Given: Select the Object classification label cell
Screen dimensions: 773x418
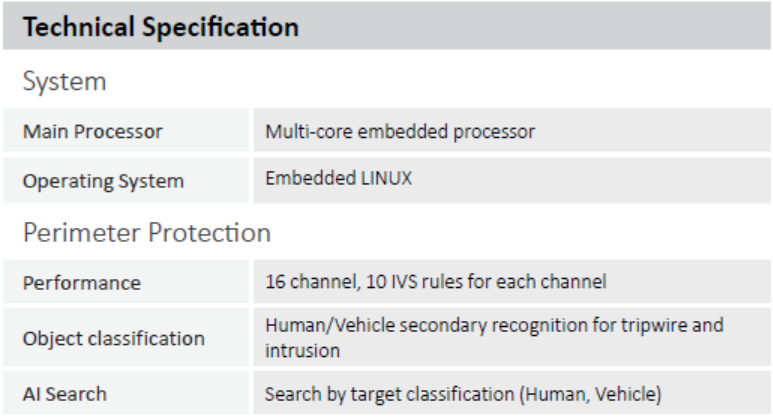Looking at the screenshot, I should [x=126, y=338].
